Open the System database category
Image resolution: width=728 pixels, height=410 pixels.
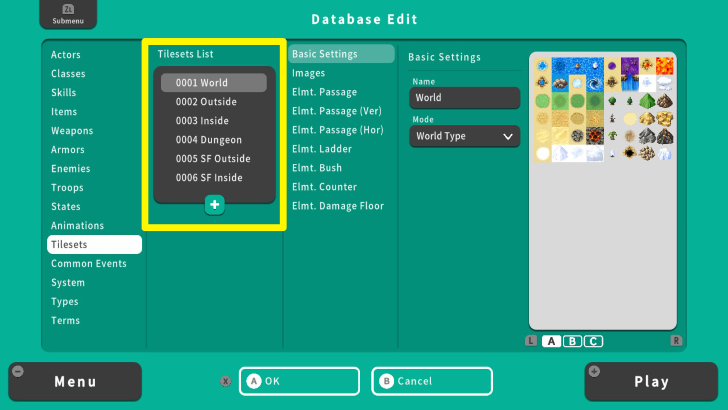pos(68,283)
